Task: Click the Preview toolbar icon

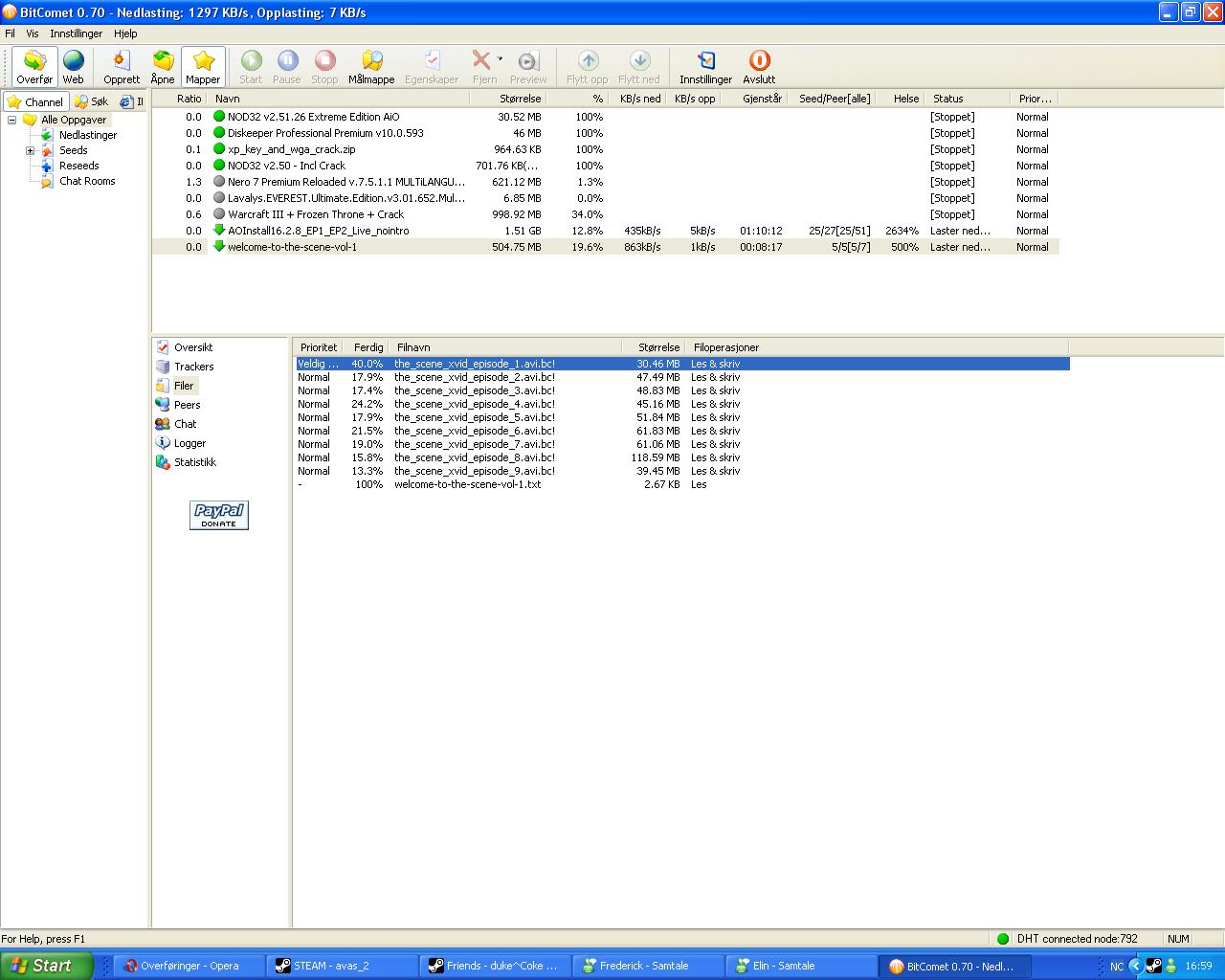Action: tap(528, 67)
